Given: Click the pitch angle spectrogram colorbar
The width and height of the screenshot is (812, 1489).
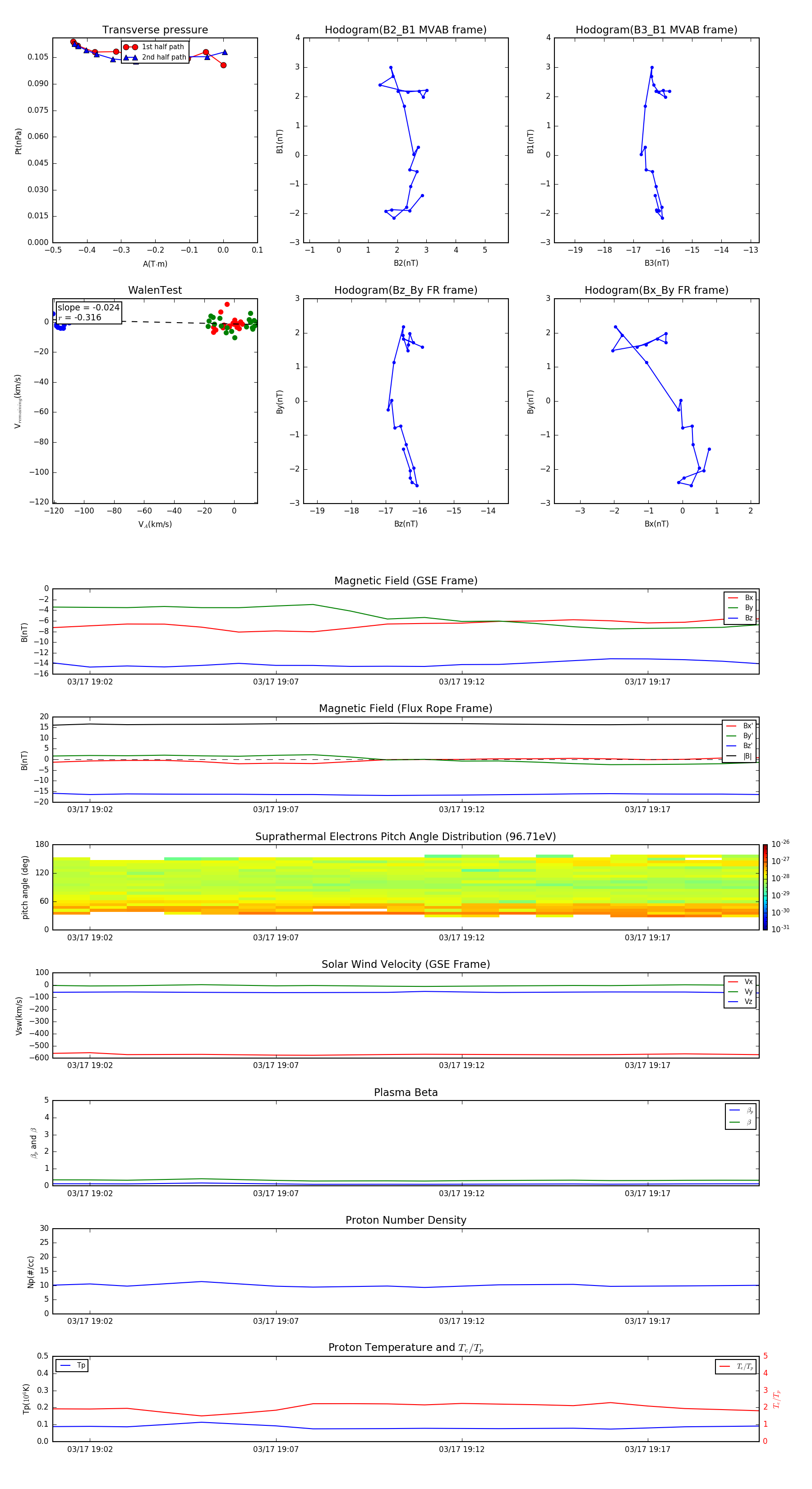Looking at the screenshot, I should click(x=765, y=887).
